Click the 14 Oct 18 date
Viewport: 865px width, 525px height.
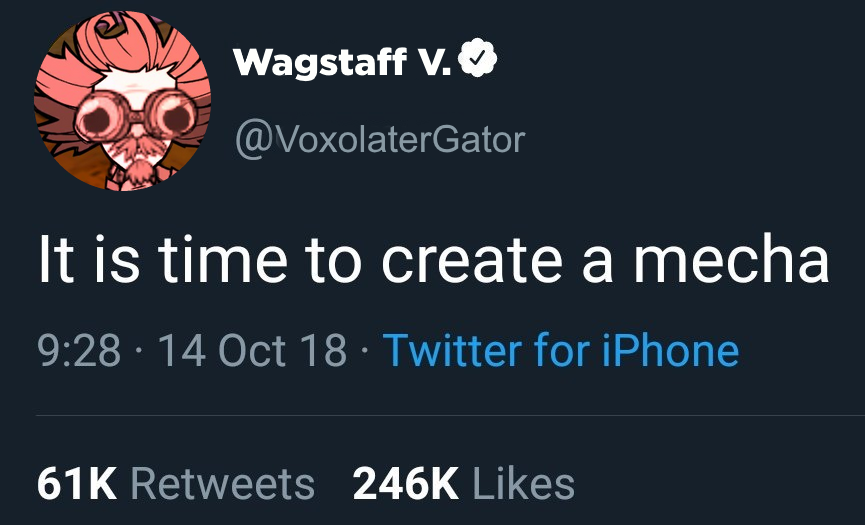(x=252, y=350)
